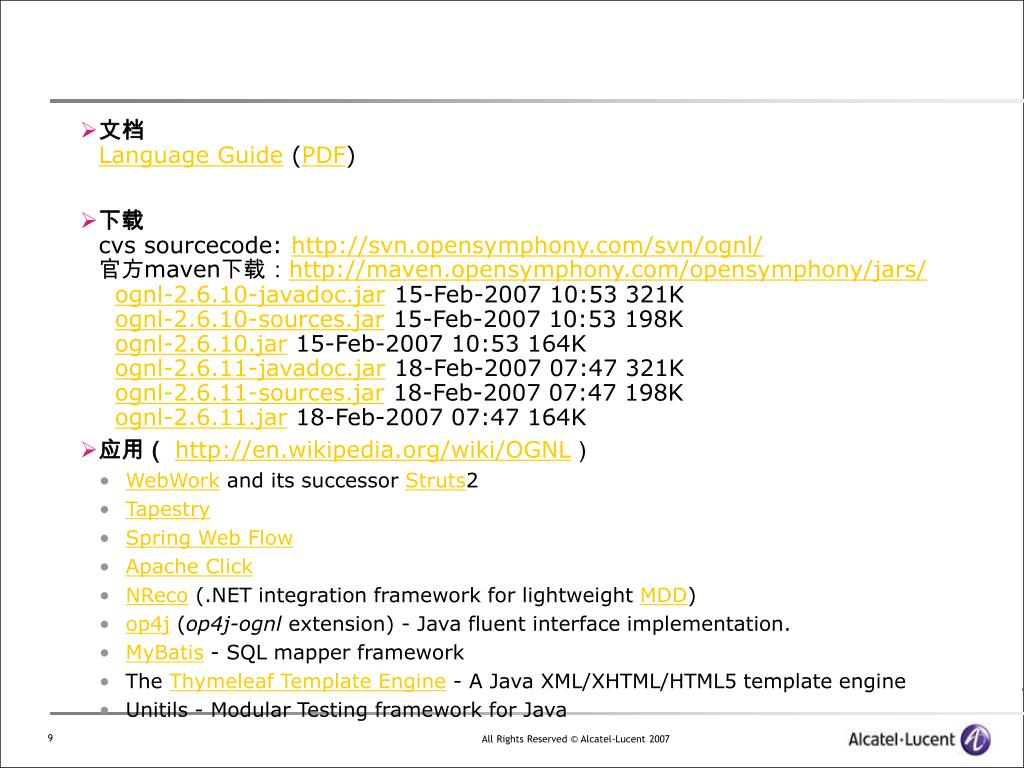Click the slide page number 9
The height and width of the screenshot is (768, 1024).
50,738
